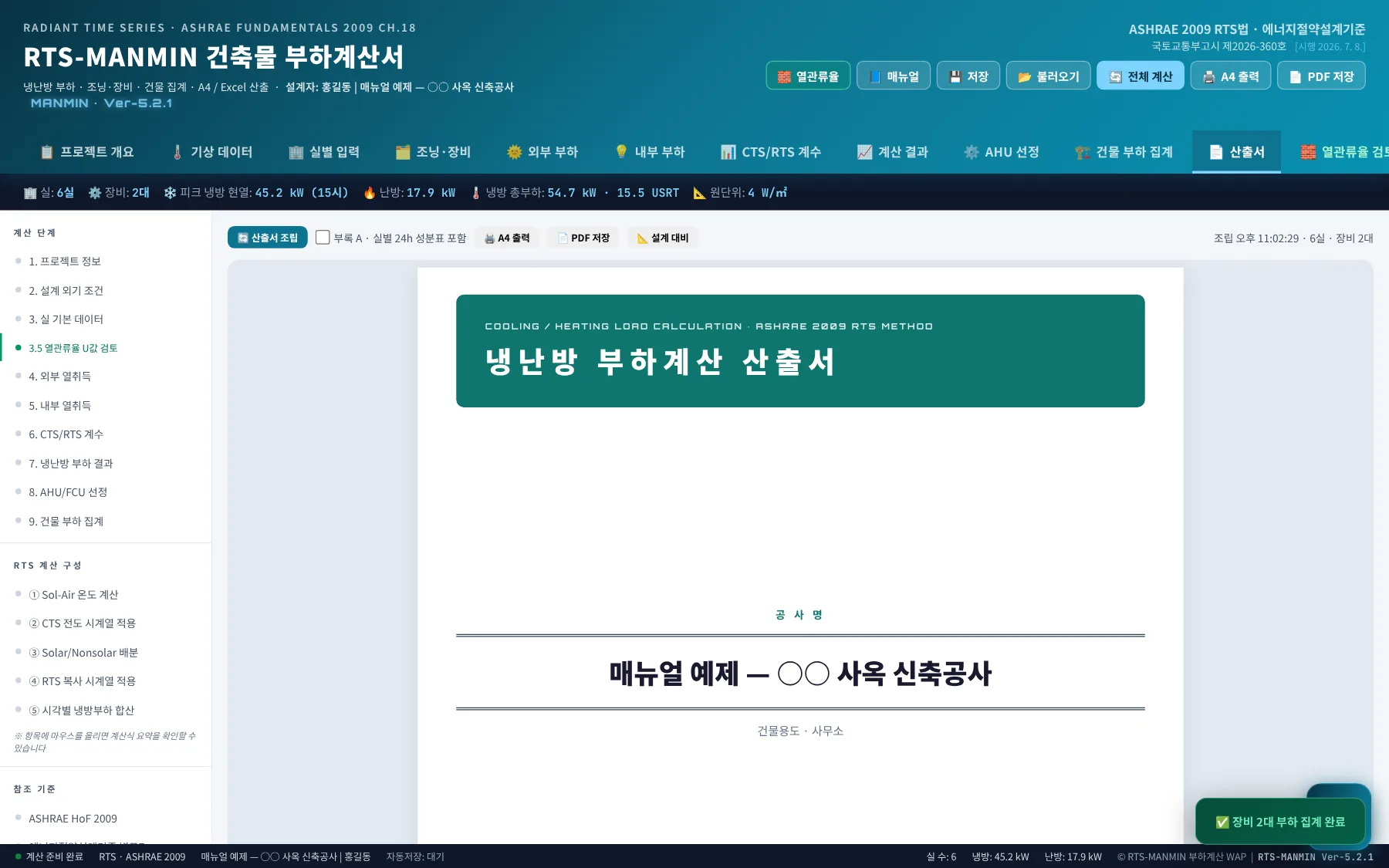Toggle 부록 A 실별 24h 성분표 checkbox
Screen dimensions: 1389x868
pos(323,238)
